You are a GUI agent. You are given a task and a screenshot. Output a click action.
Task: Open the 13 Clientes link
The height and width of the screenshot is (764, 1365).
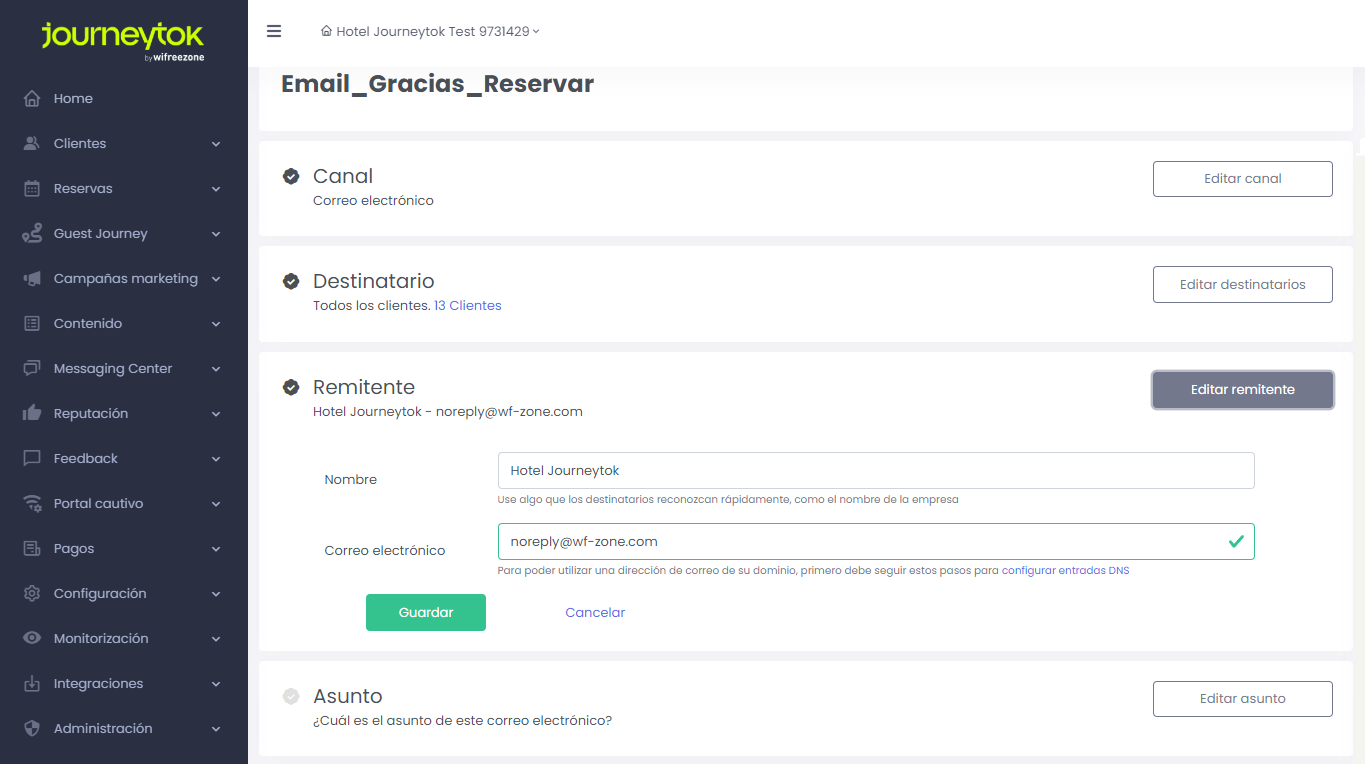(467, 305)
